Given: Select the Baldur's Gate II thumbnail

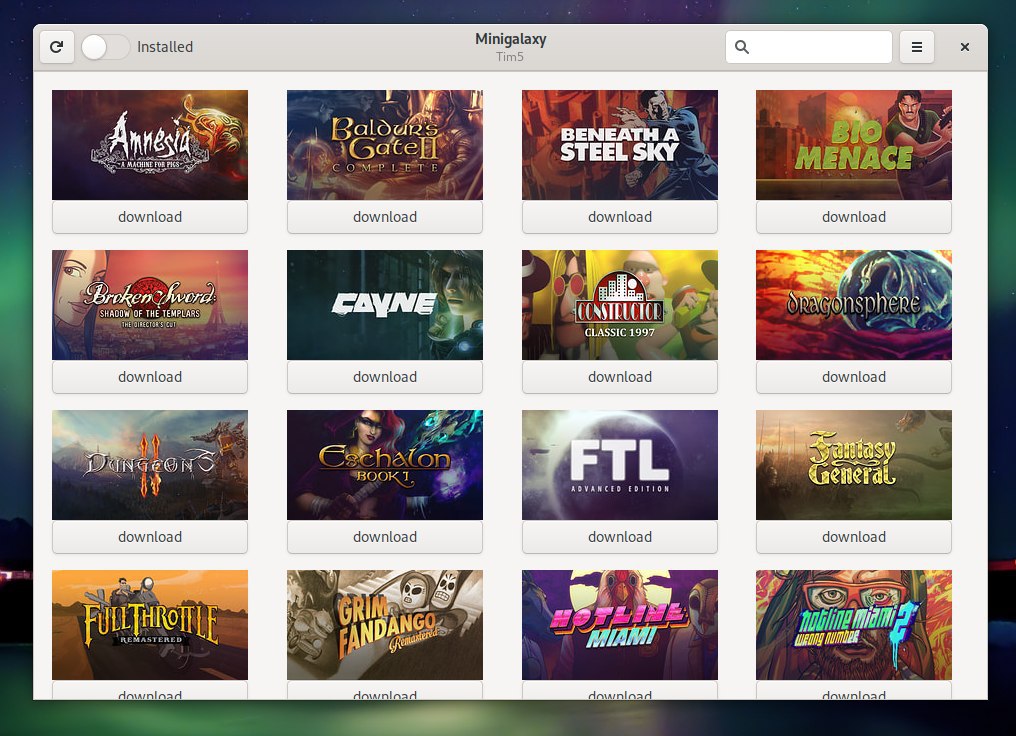Looking at the screenshot, I should [385, 145].
